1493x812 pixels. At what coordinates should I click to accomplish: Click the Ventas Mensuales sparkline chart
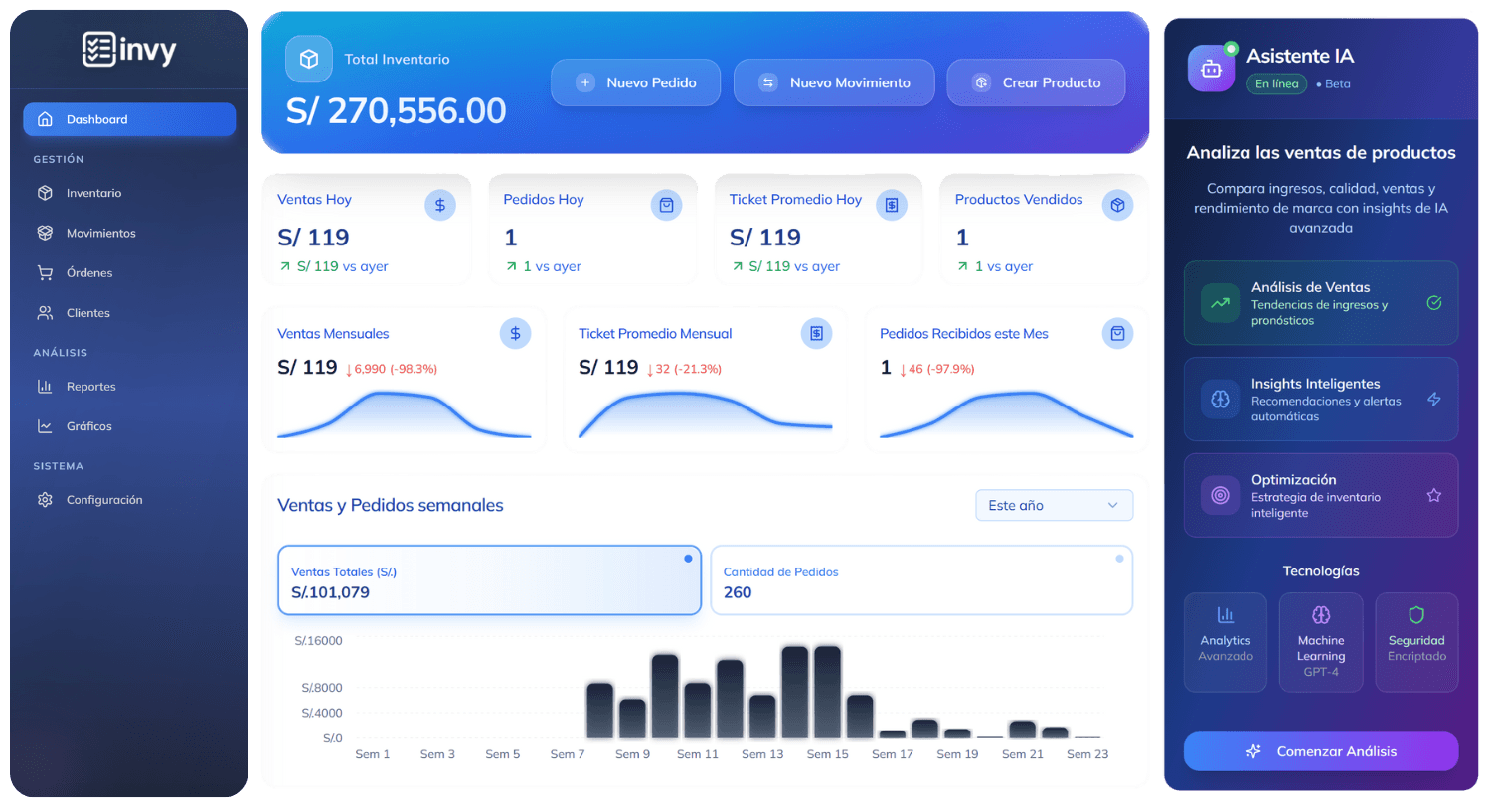tap(405, 414)
